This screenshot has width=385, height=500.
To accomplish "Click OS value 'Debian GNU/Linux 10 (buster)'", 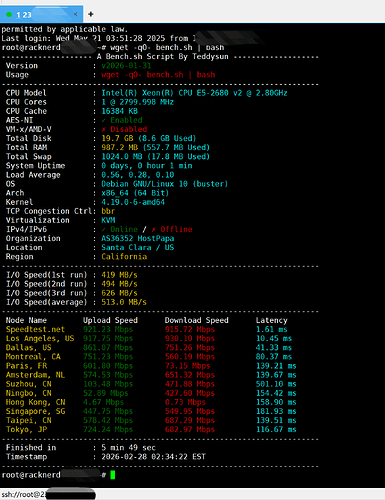I will (x=165, y=184).
